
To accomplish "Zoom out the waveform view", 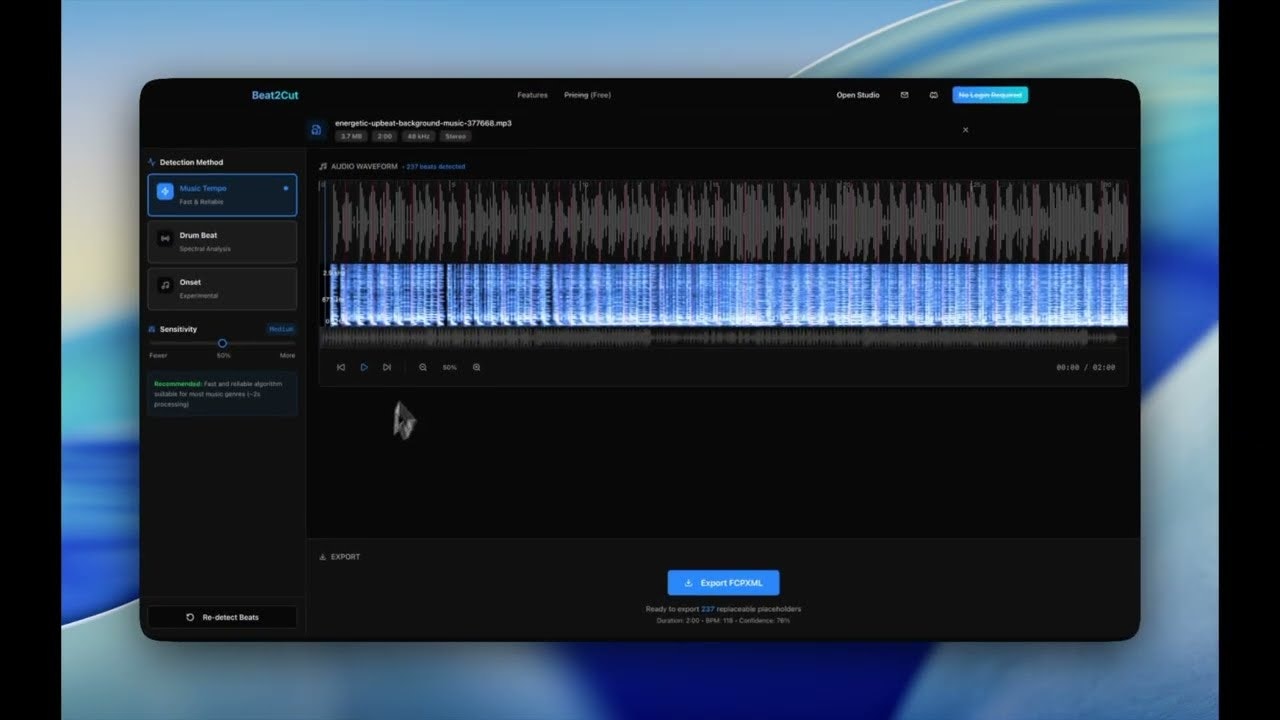I will [423, 367].
